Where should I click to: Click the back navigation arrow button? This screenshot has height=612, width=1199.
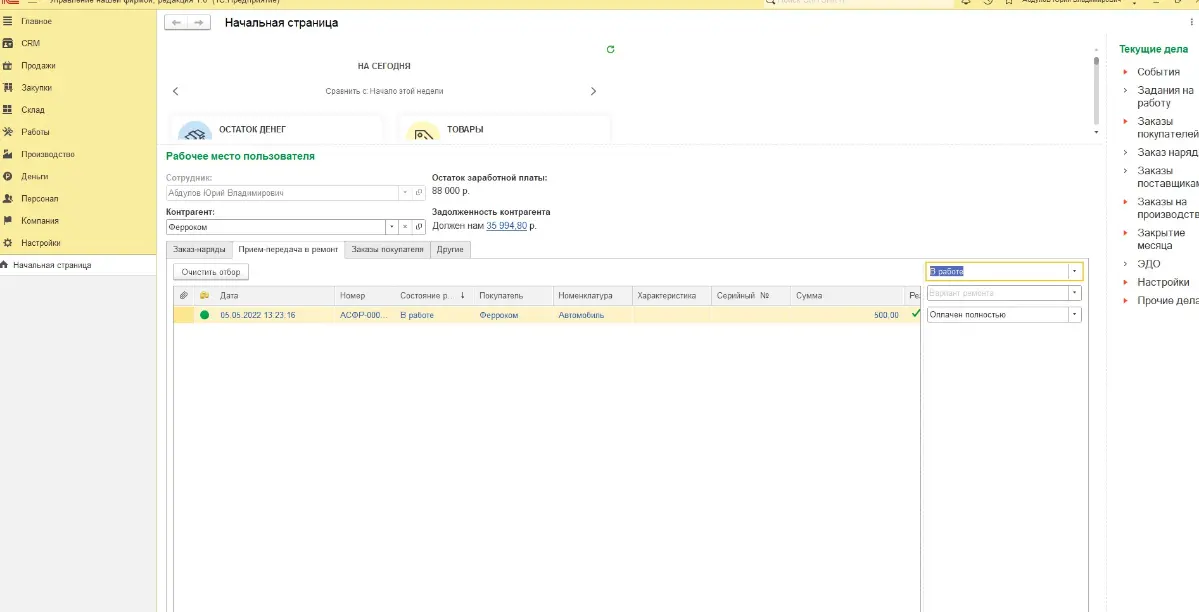(176, 22)
